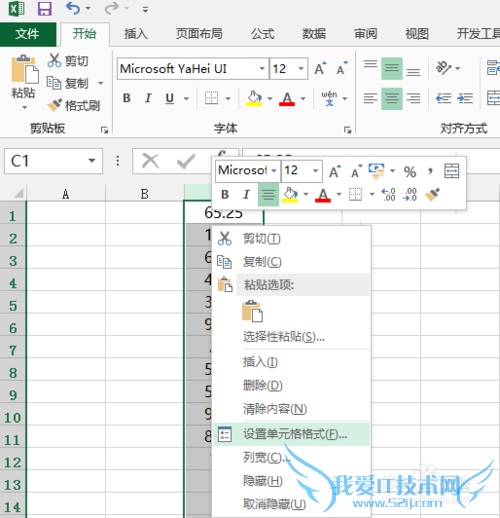
Task: Expand ribbon border options arrow
Action: click(228, 98)
